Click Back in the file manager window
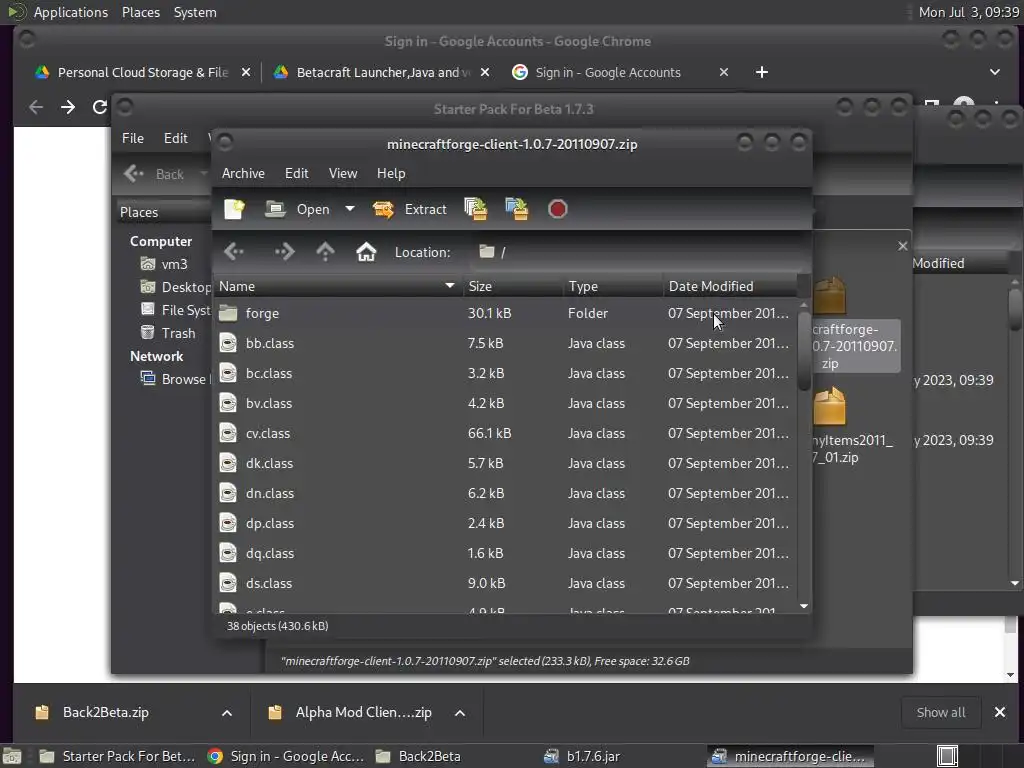 pyautogui.click(x=157, y=174)
